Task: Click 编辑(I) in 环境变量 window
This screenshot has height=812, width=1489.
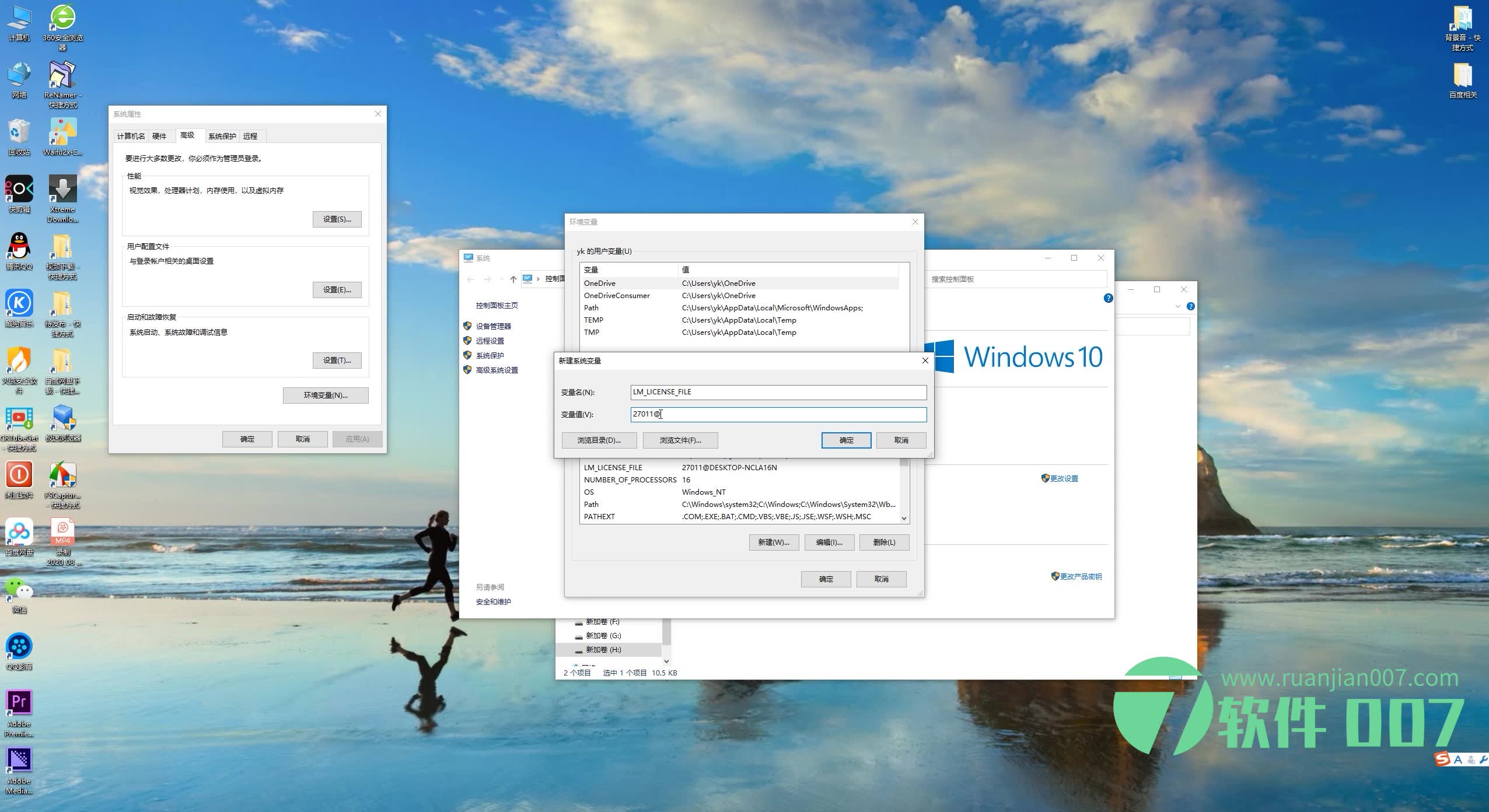Action: coord(829,542)
